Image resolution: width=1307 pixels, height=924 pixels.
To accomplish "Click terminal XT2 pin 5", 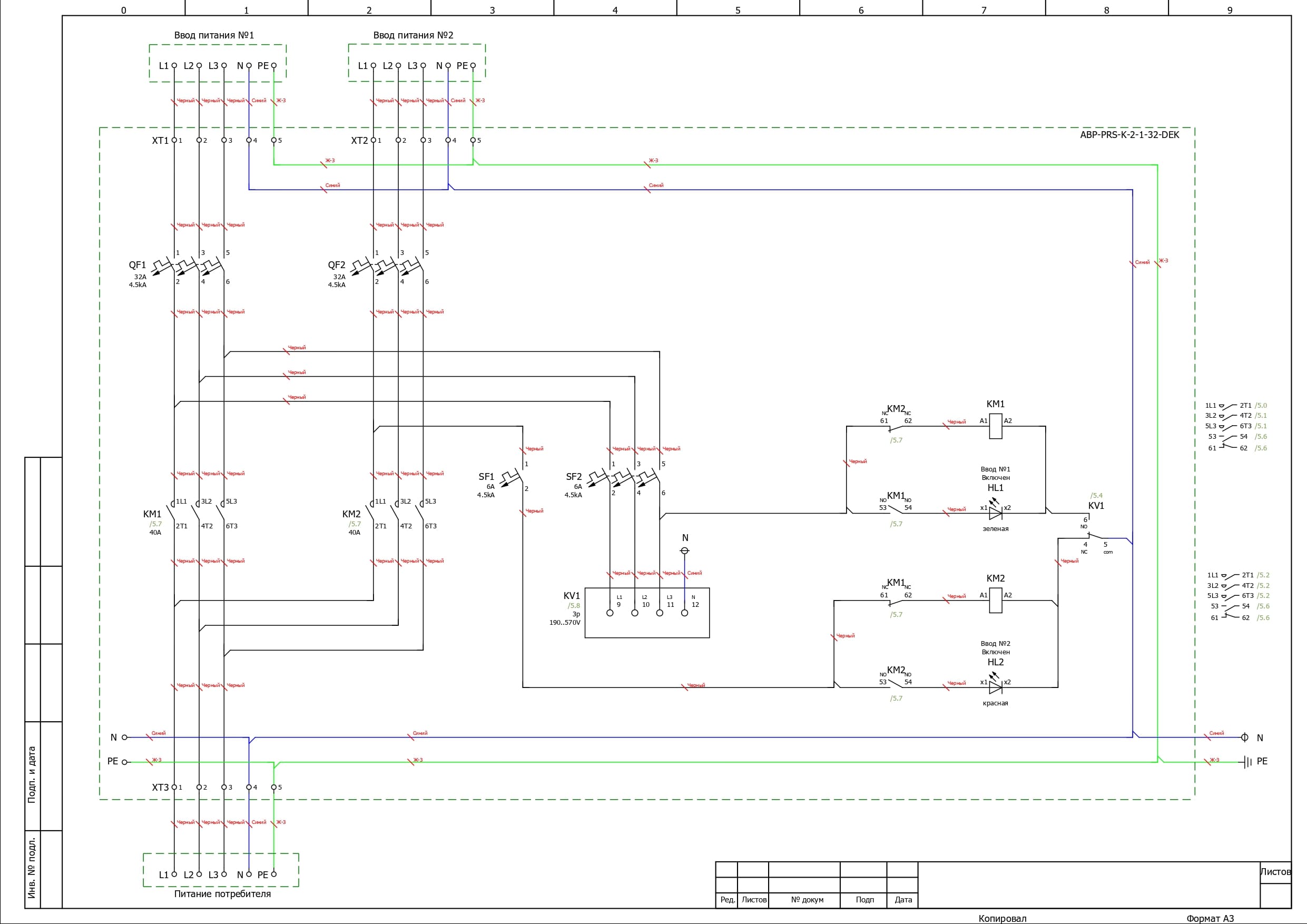I will point(473,140).
